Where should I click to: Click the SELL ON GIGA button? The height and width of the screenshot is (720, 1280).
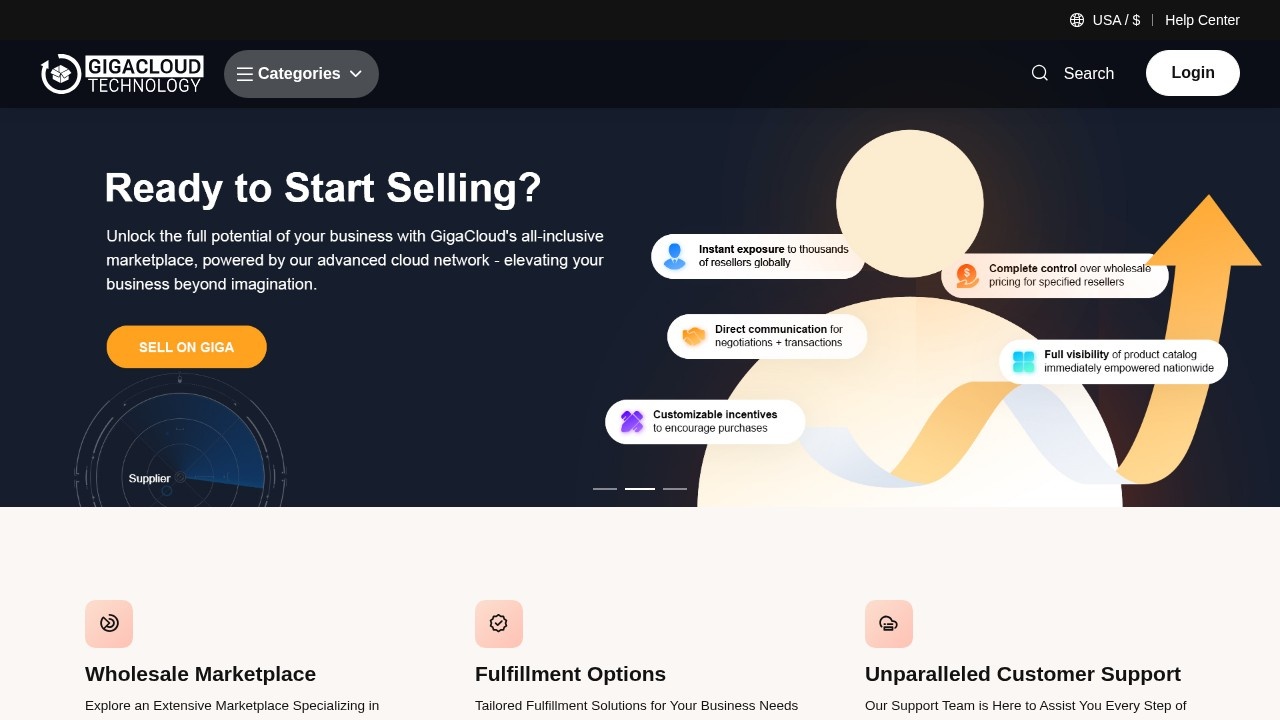[x=187, y=347]
